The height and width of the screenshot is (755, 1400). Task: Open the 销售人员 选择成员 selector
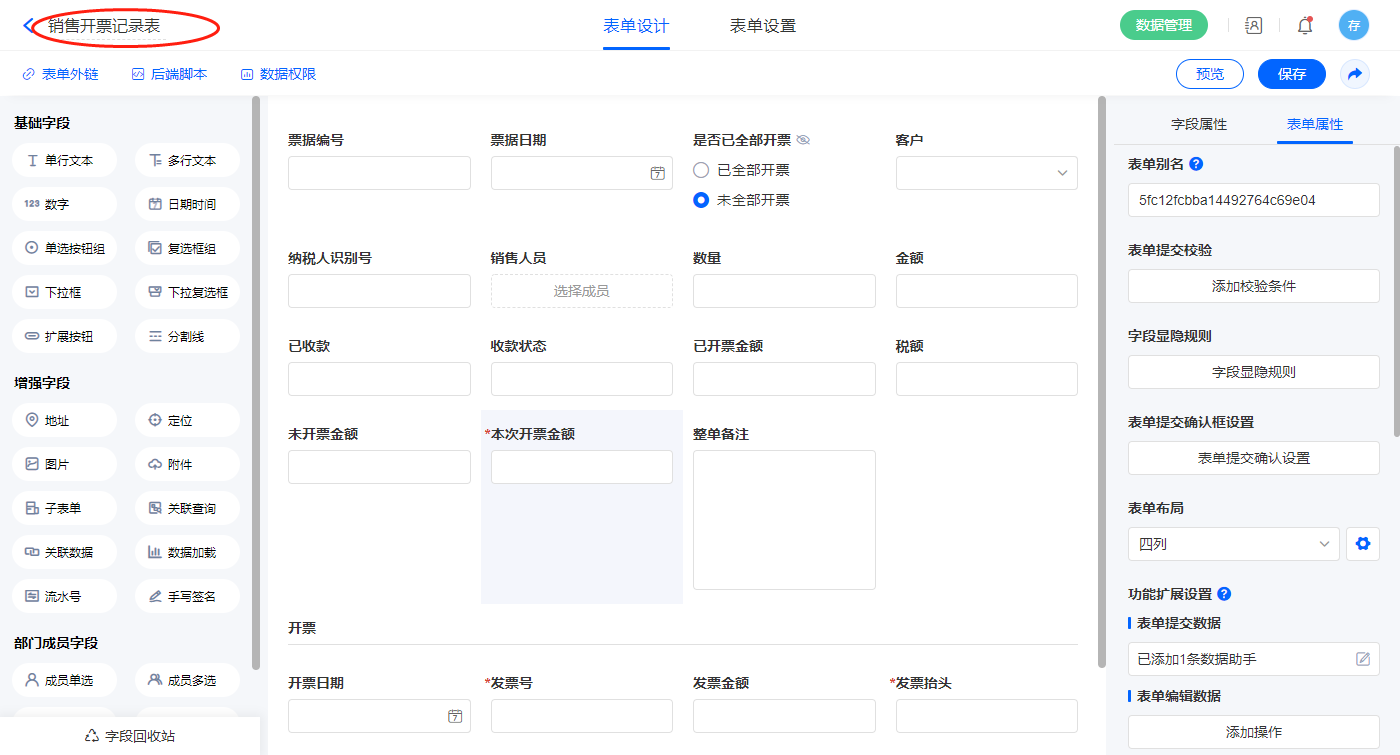click(x=581, y=291)
